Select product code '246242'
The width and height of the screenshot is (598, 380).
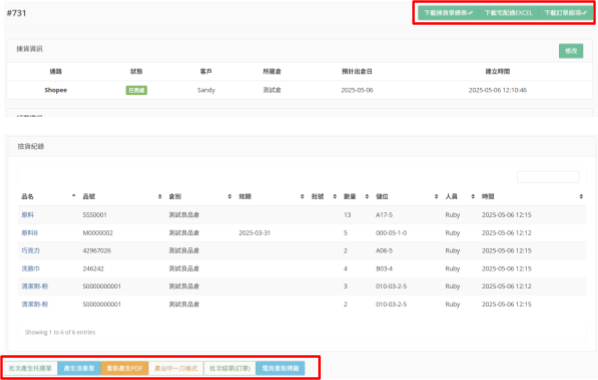click(x=93, y=269)
